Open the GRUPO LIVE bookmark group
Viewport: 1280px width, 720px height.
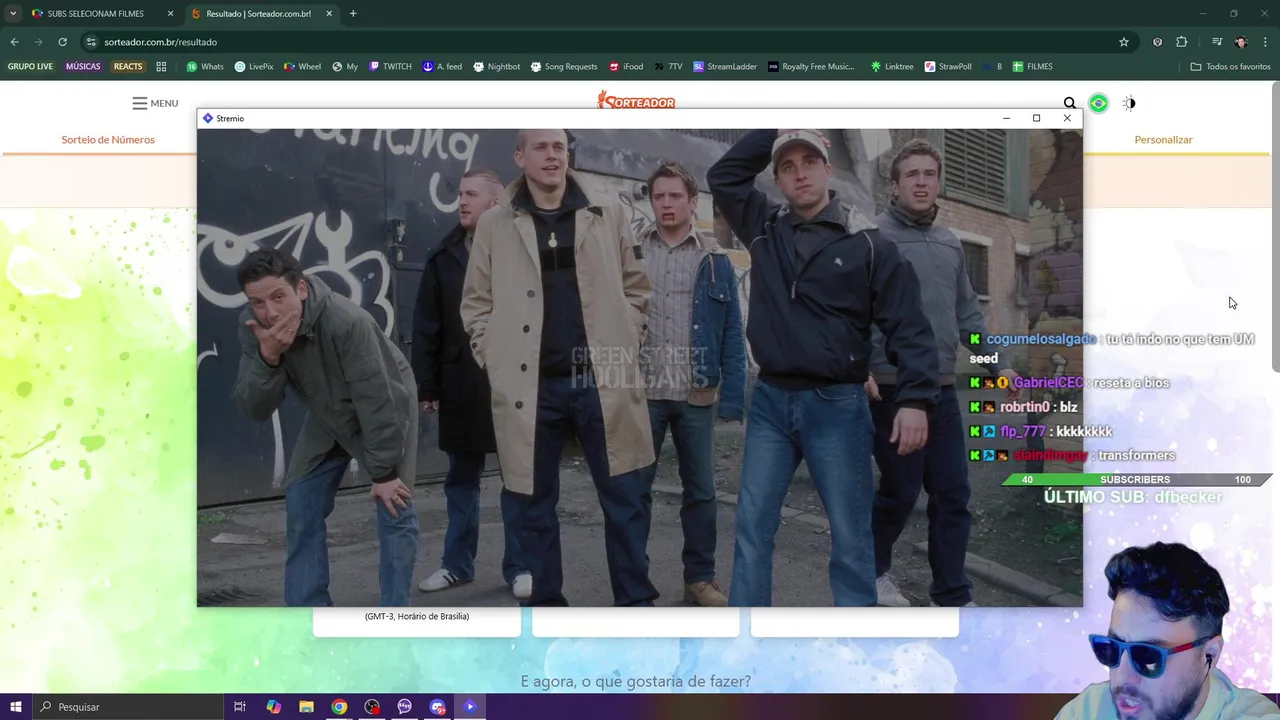tap(31, 67)
